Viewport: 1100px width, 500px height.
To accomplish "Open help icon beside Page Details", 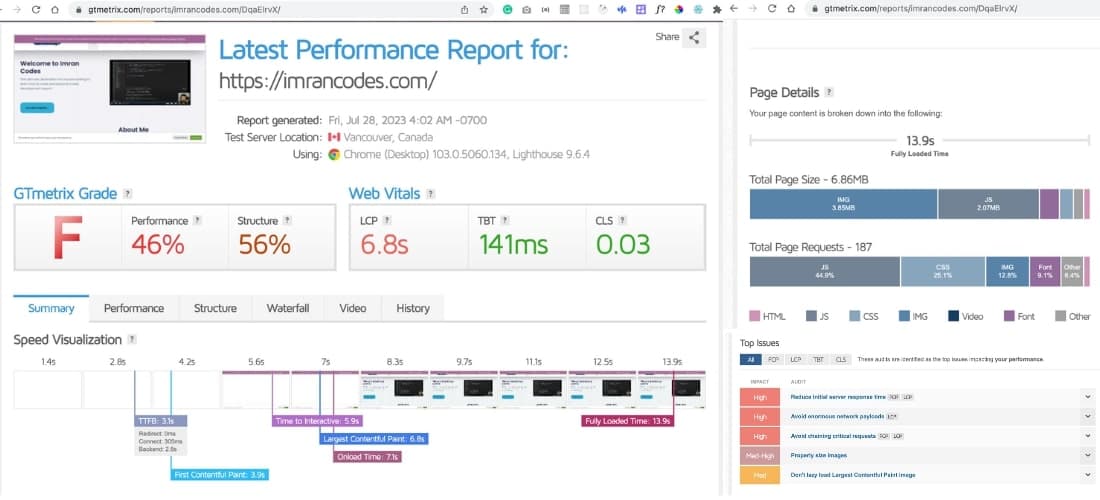I will pos(829,92).
